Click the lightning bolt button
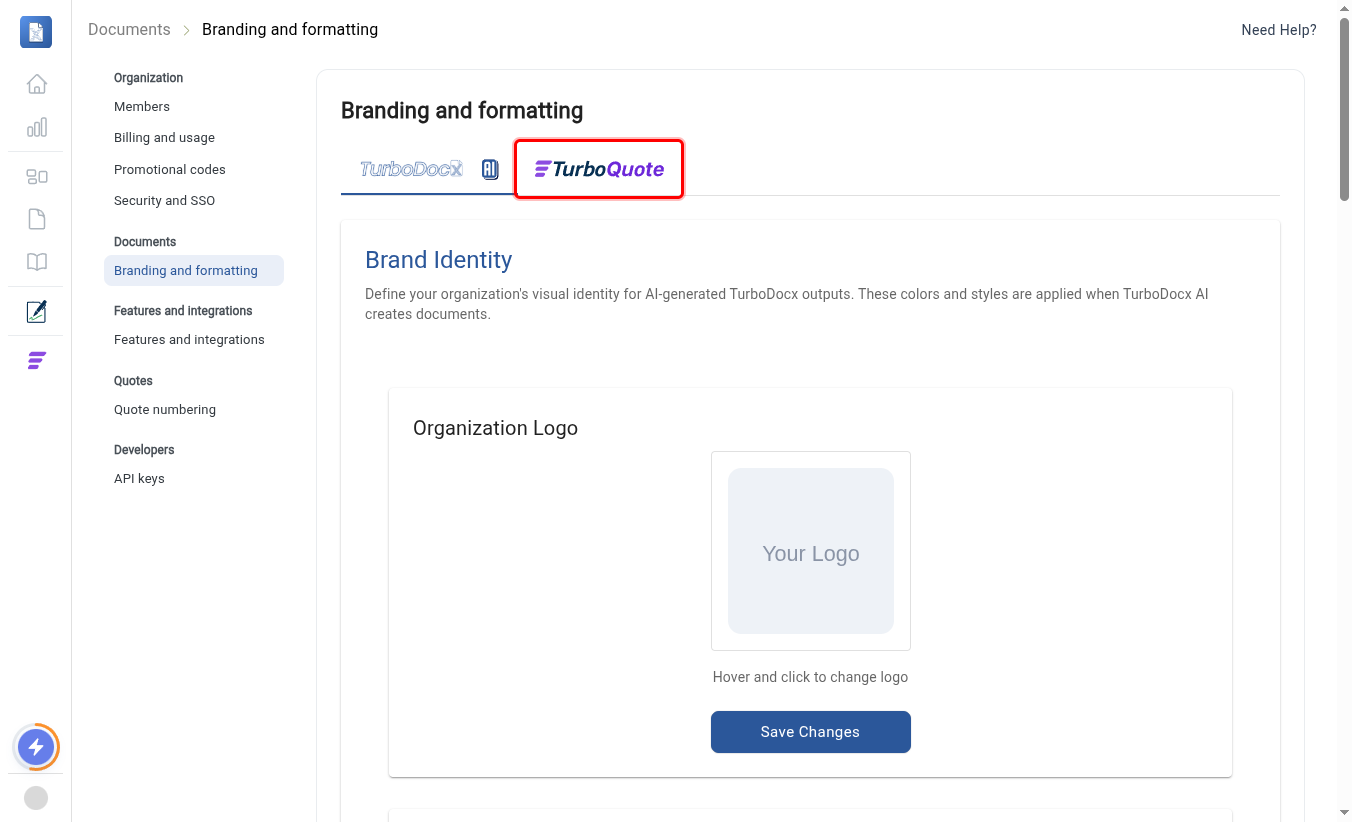This screenshot has width=1352, height=822. pos(36,747)
